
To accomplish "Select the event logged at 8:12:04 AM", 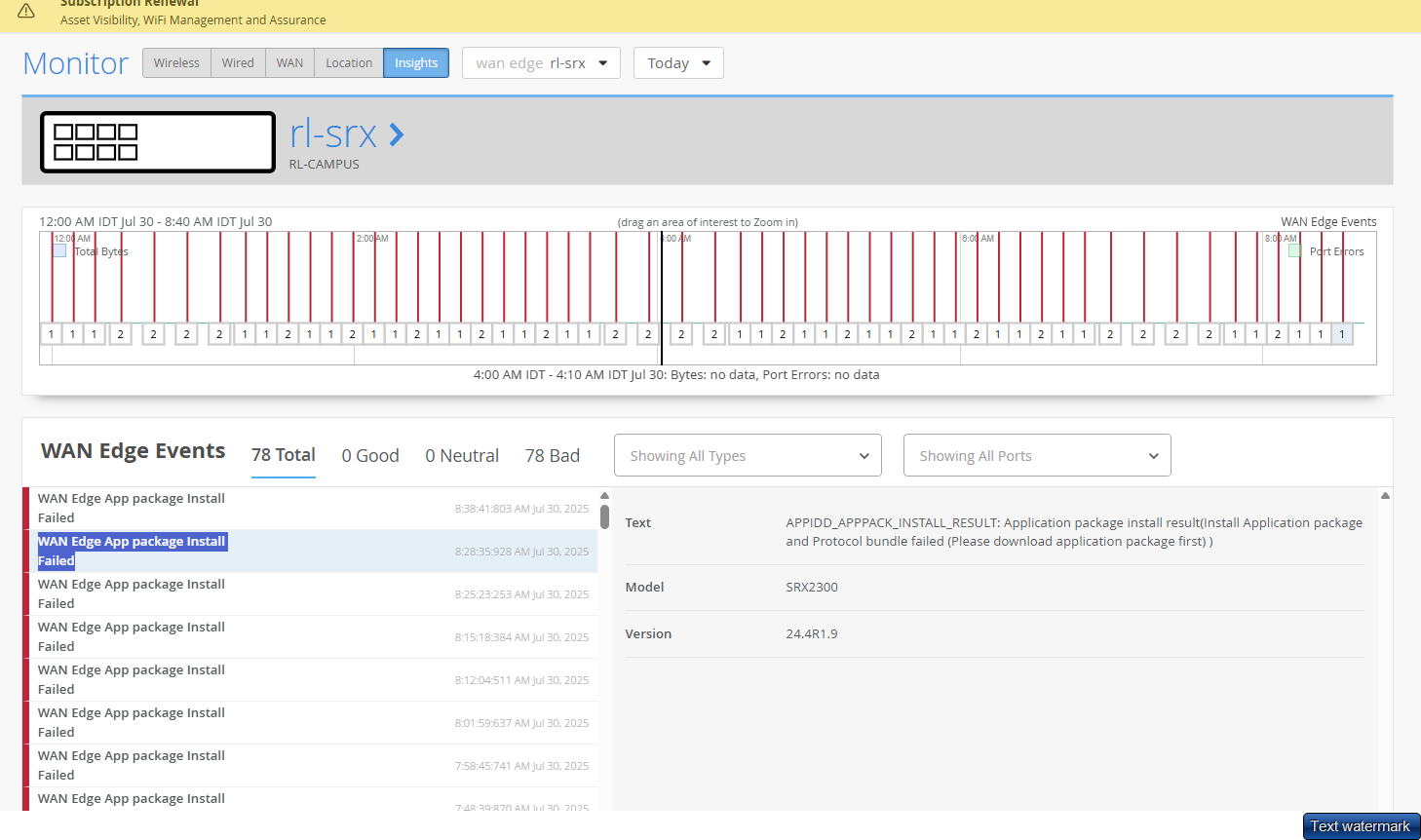I will [310, 680].
